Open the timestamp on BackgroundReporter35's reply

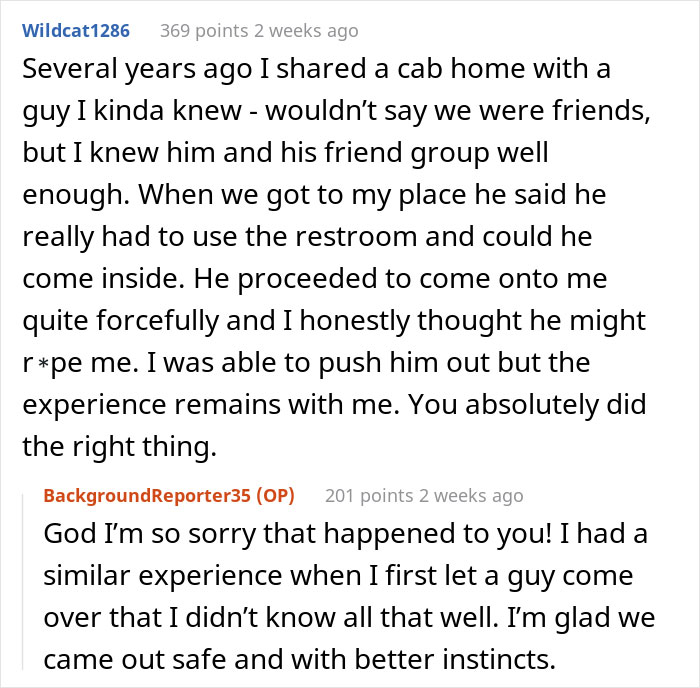pyautogui.click(x=476, y=496)
